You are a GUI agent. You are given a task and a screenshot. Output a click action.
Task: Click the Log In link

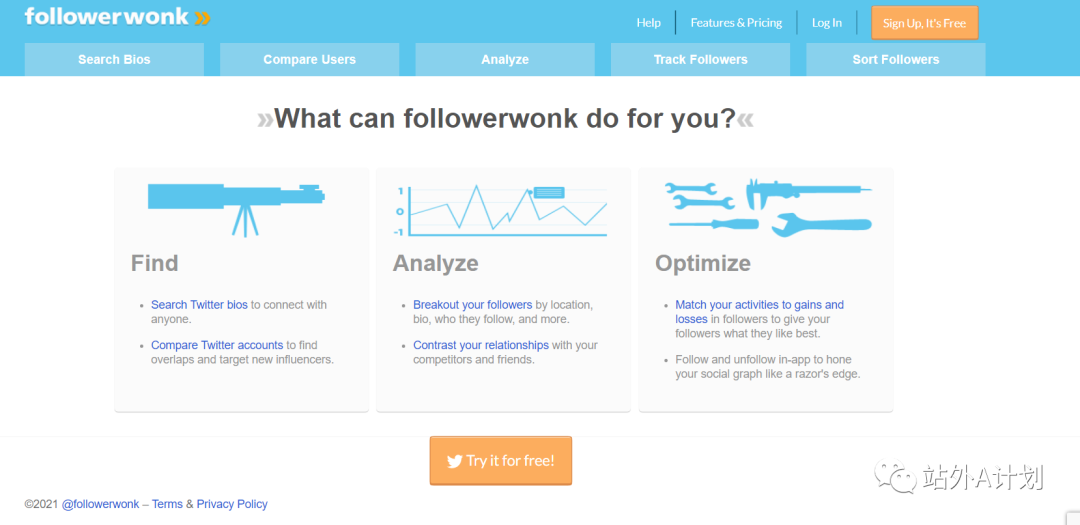tap(826, 23)
